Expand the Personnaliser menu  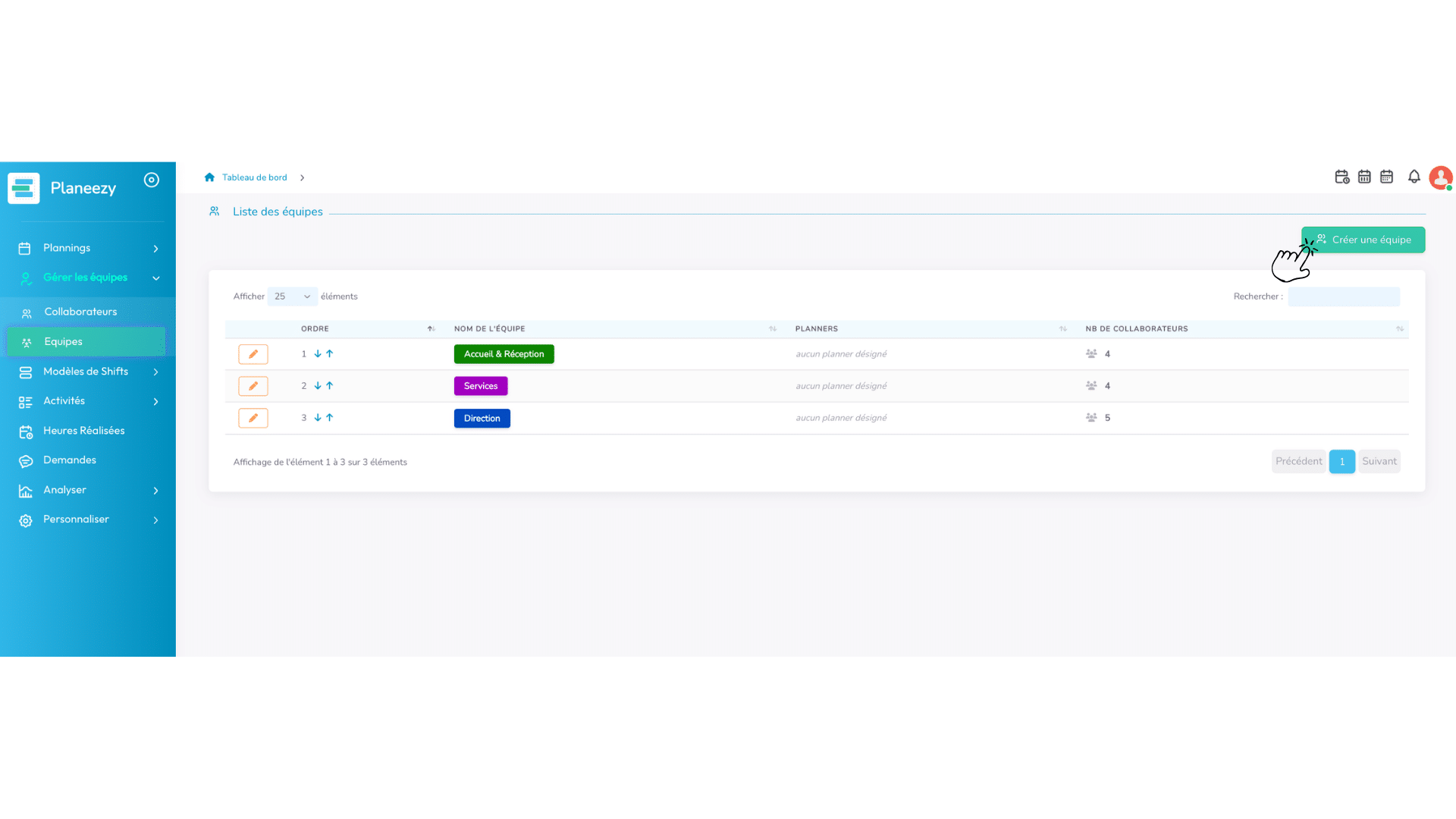[x=88, y=519]
